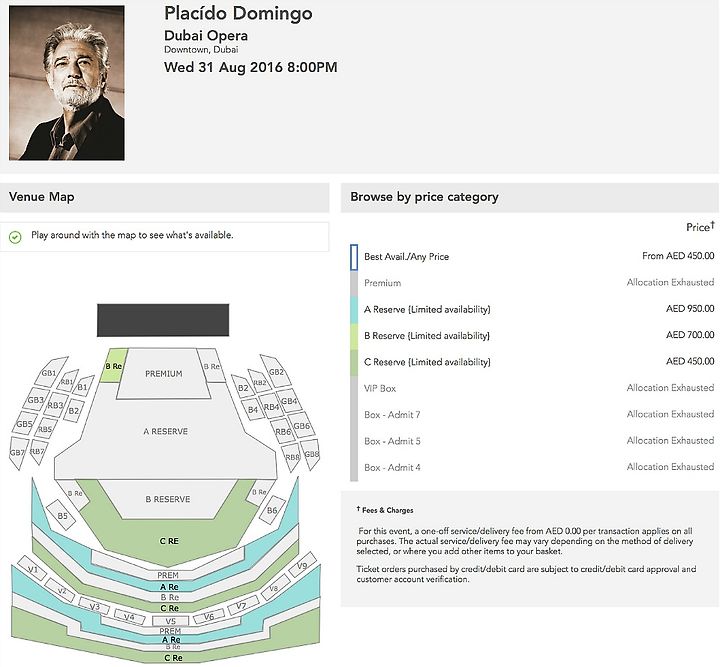
Task: Select box GB8 on the right side
Action: tap(311, 454)
